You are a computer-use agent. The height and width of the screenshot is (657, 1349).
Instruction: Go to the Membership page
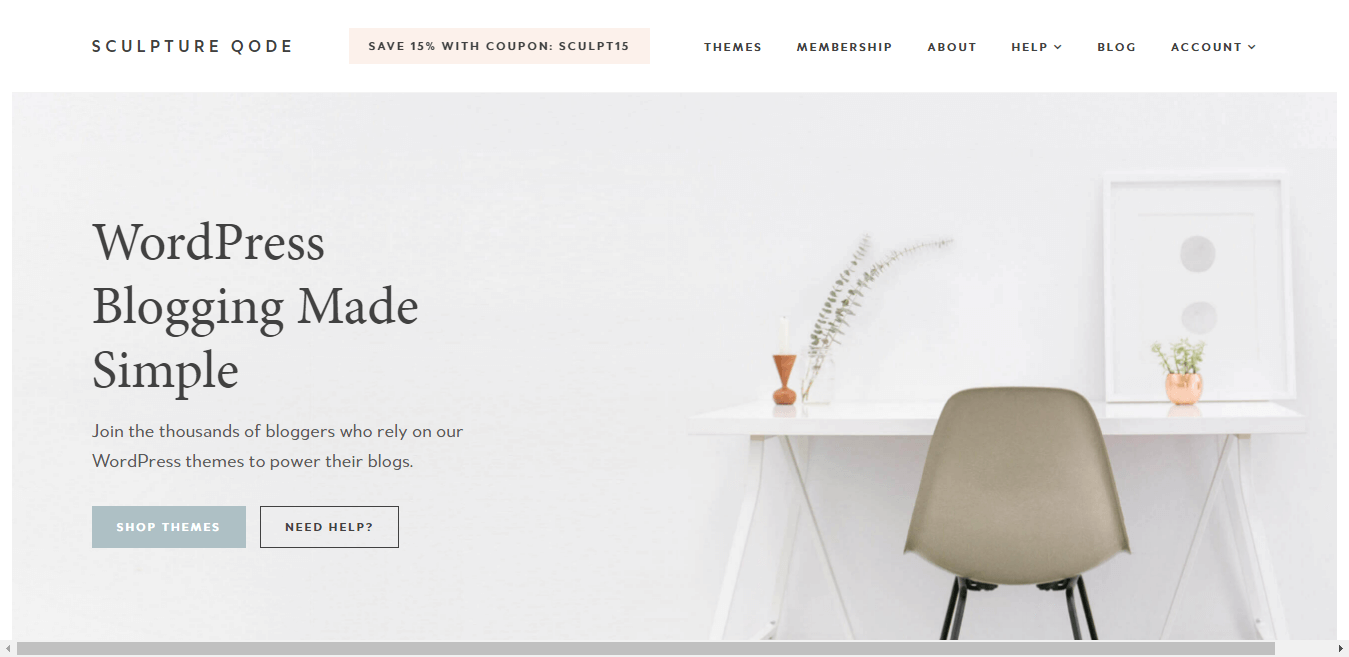(x=844, y=47)
